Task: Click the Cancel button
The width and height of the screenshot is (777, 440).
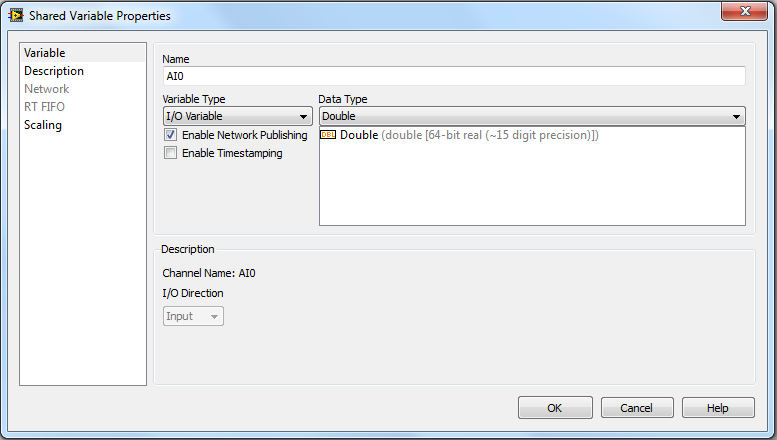Action: click(637, 408)
